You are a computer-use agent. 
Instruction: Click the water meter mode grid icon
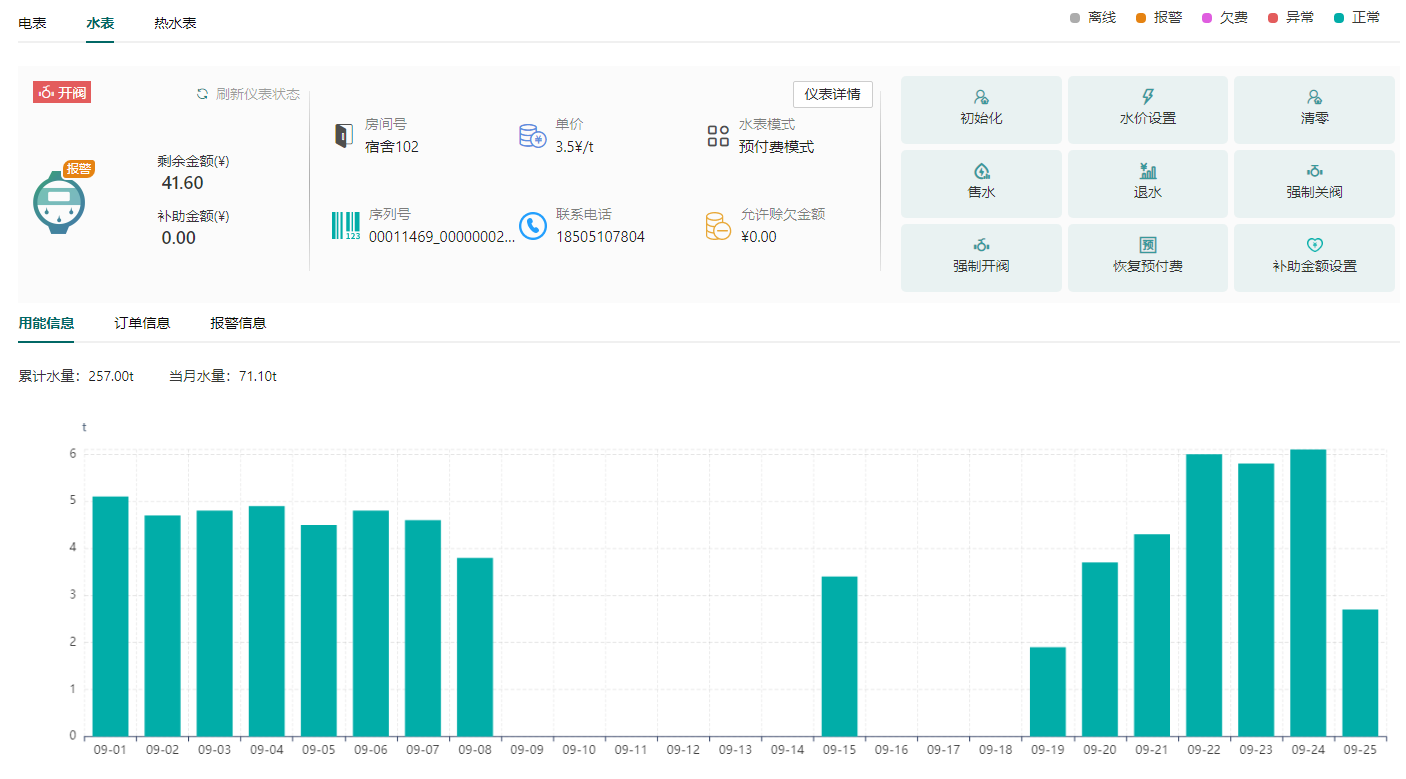(x=718, y=136)
